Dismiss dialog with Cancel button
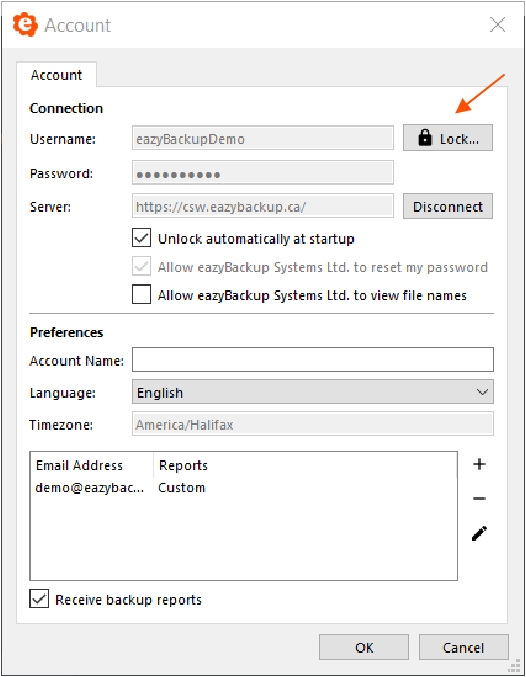The height and width of the screenshot is (677, 526). [x=463, y=647]
